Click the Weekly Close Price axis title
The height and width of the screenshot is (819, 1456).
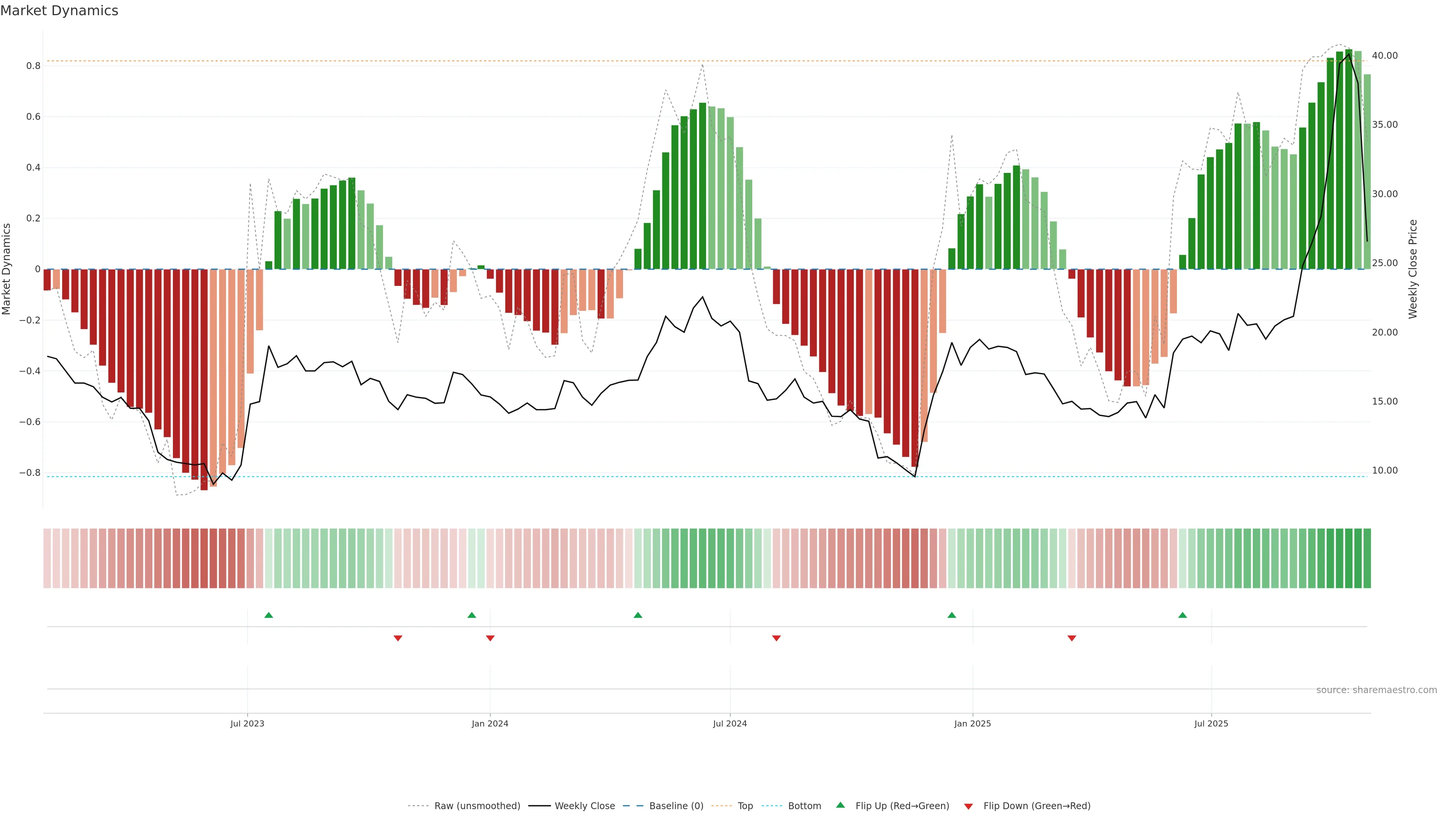click(1412, 269)
